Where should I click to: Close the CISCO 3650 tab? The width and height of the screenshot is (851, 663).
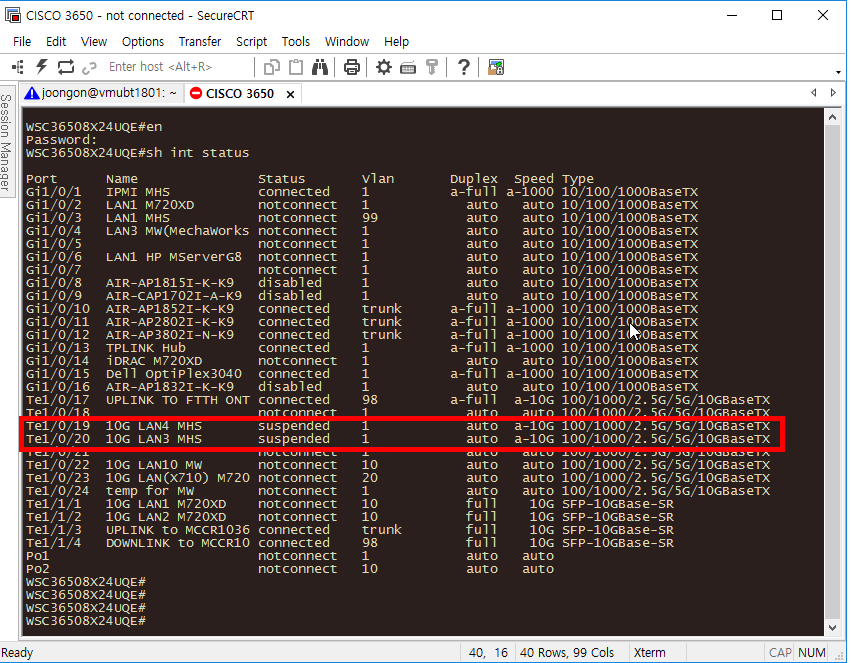click(290, 94)
